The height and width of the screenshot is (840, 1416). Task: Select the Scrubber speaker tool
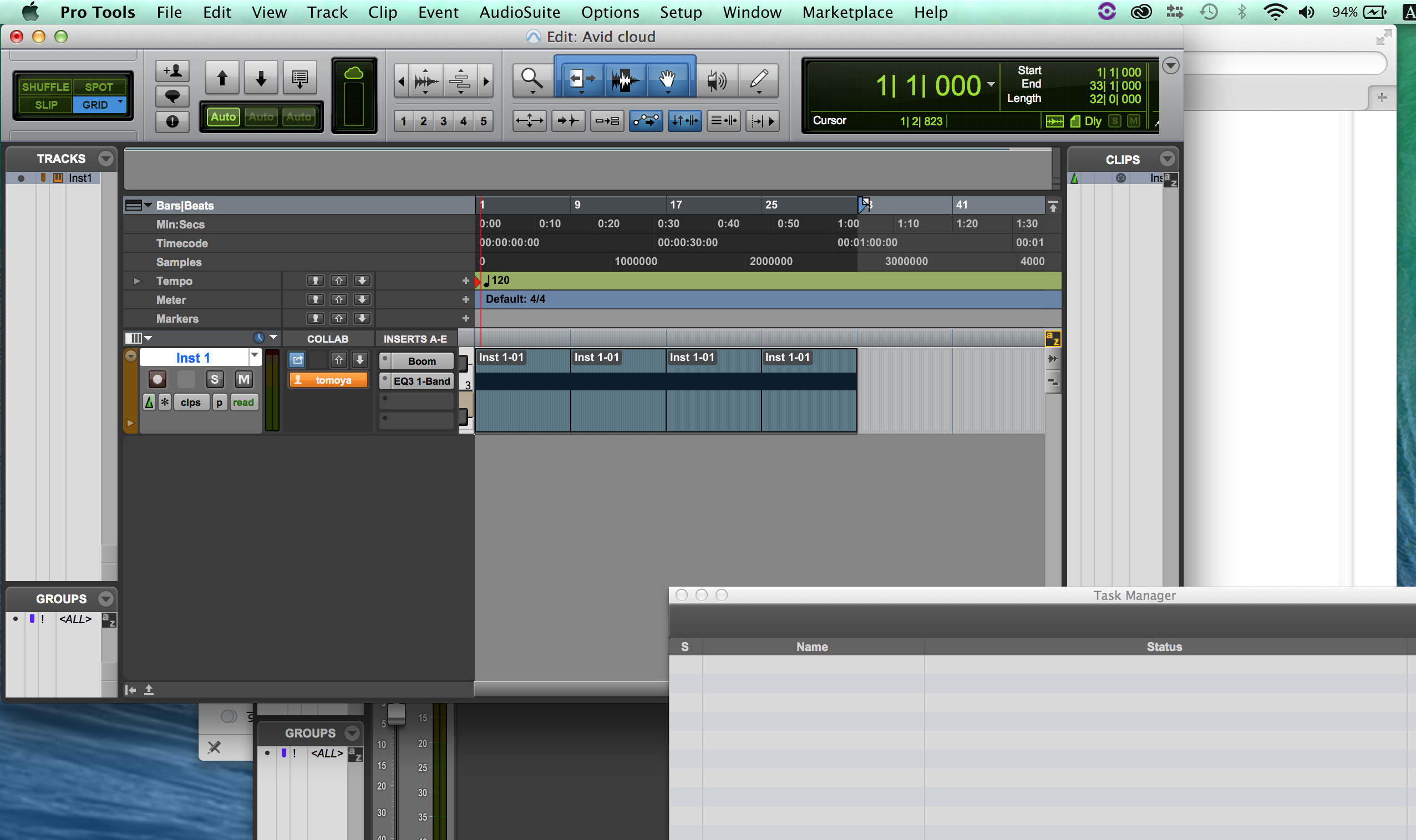pos(716,79)
